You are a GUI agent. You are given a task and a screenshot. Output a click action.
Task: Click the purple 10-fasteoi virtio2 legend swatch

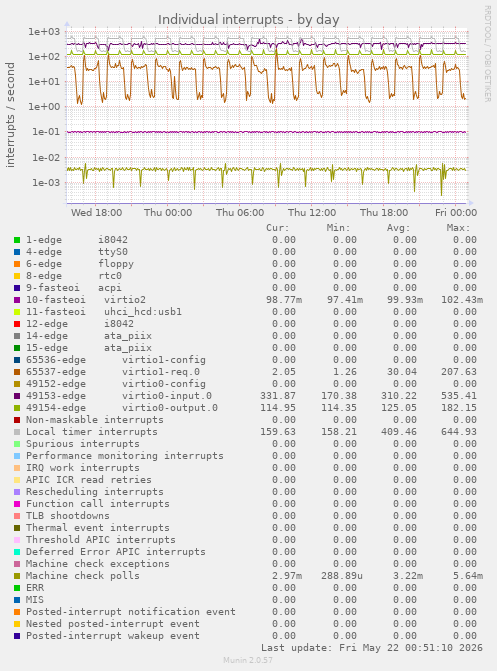tap(17, 300)
